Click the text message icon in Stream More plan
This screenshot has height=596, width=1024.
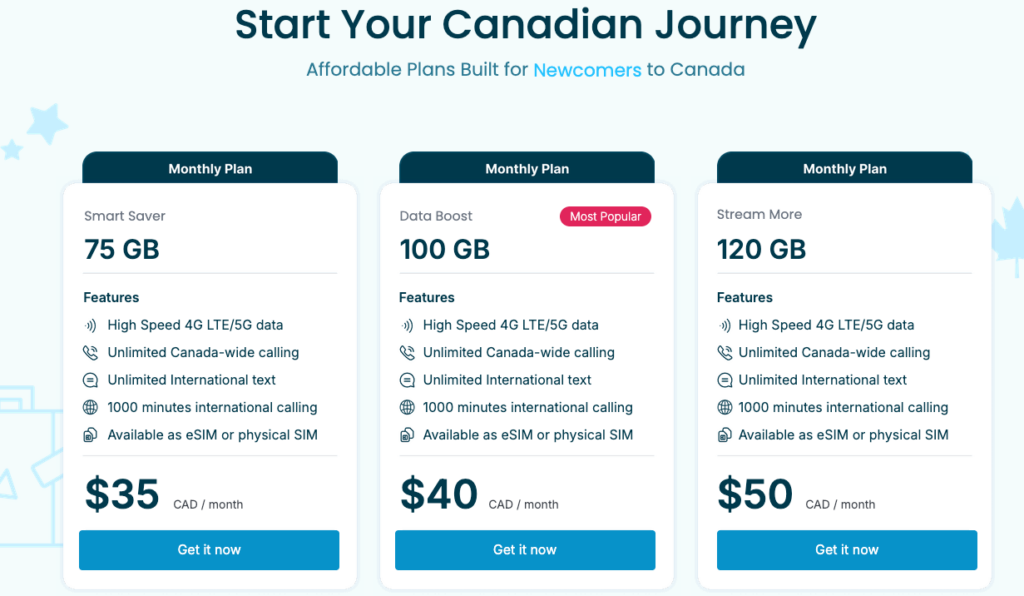pos(725,380)
